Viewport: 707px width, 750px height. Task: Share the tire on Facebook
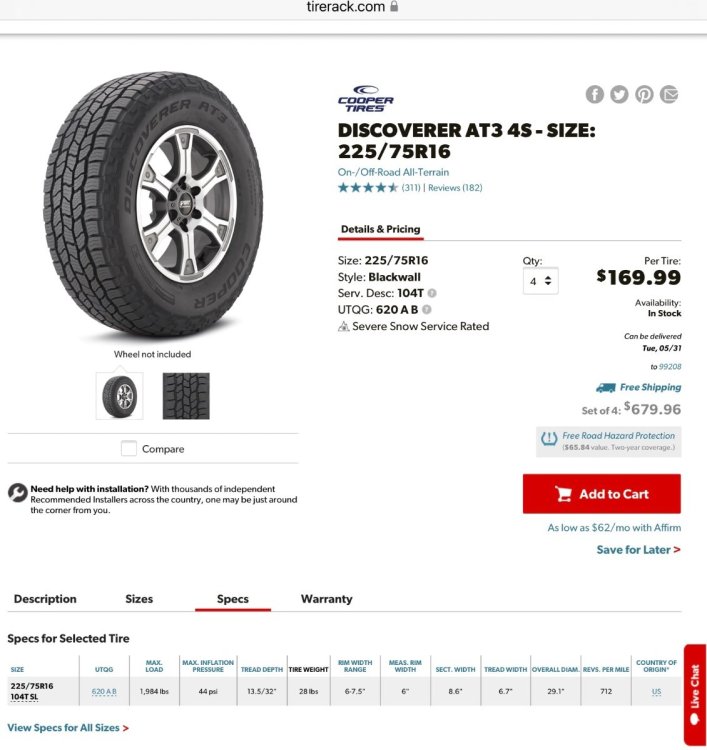pyautogui.click(x=595, y=94)
